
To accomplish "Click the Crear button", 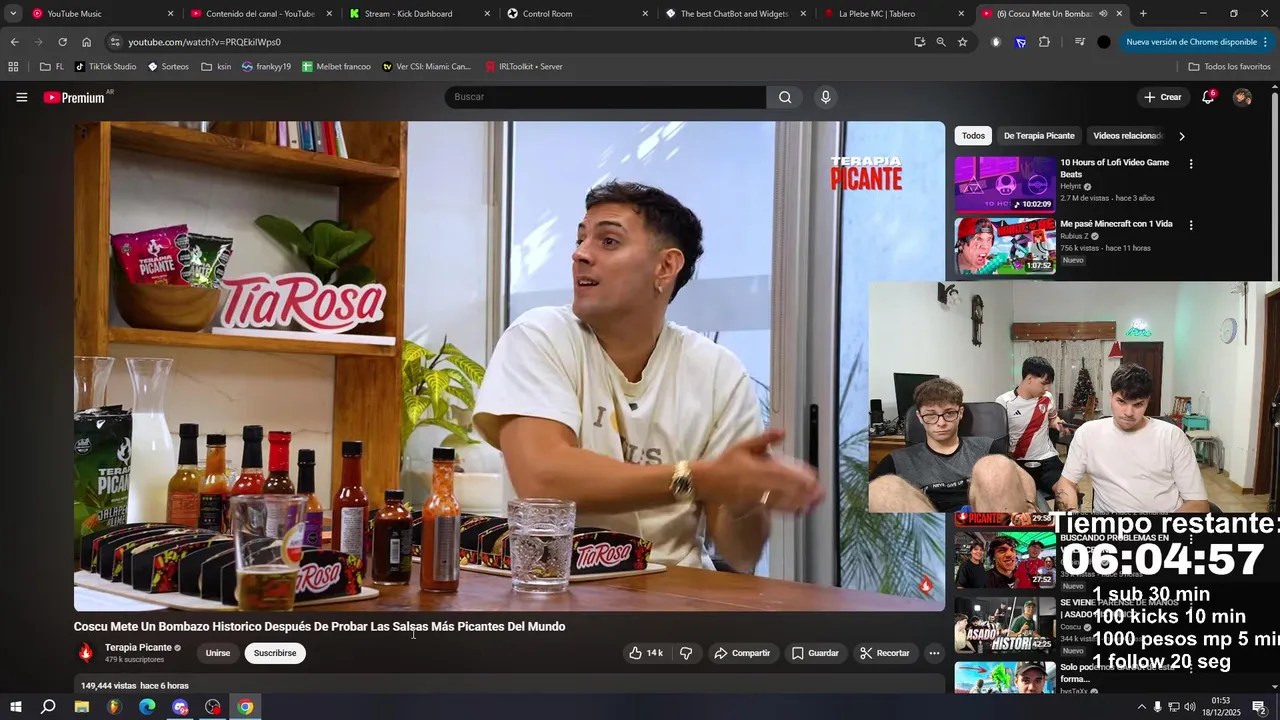I will pos(1163,97).
